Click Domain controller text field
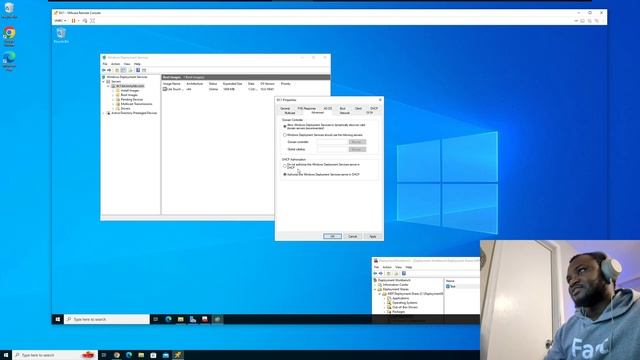640x360 pixels. [332, 142]
